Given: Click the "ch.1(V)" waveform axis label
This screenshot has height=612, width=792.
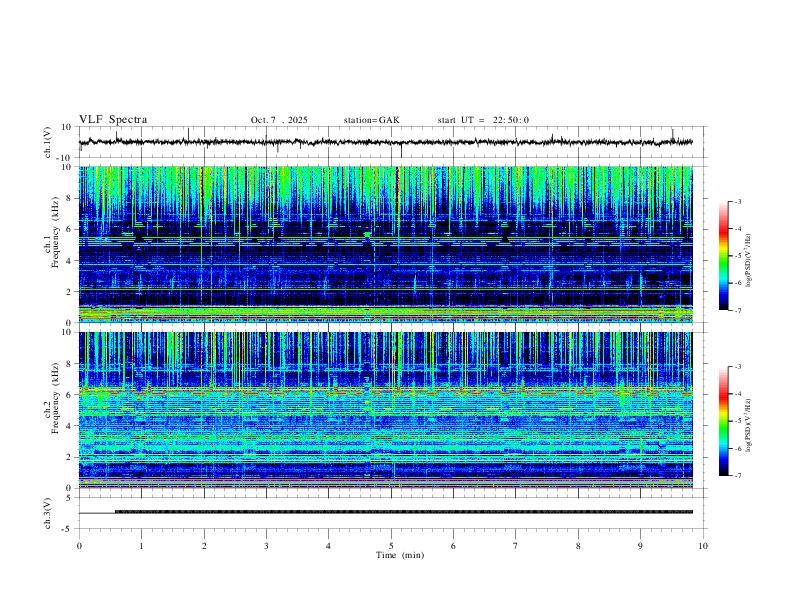Looking at the screenshot, I should [x=48, y=142].
